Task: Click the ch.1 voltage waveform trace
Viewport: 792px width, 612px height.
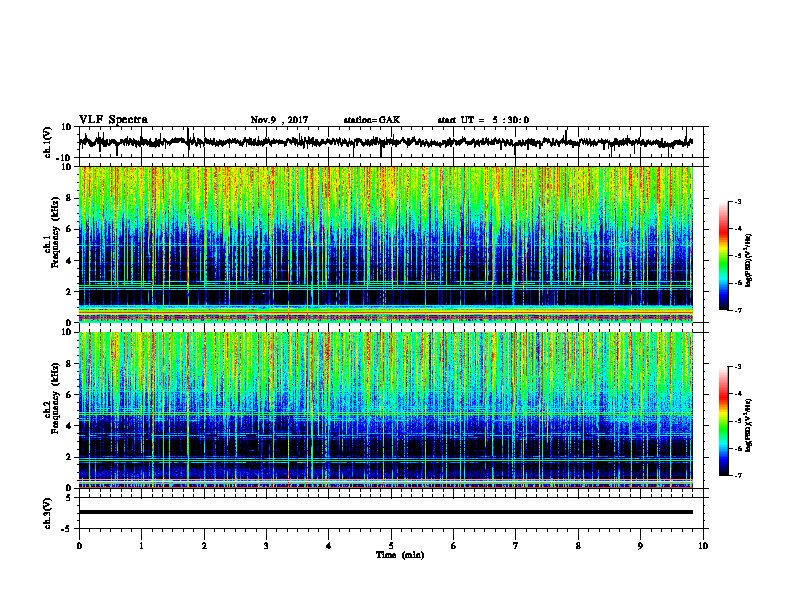Action: (385, 142)
